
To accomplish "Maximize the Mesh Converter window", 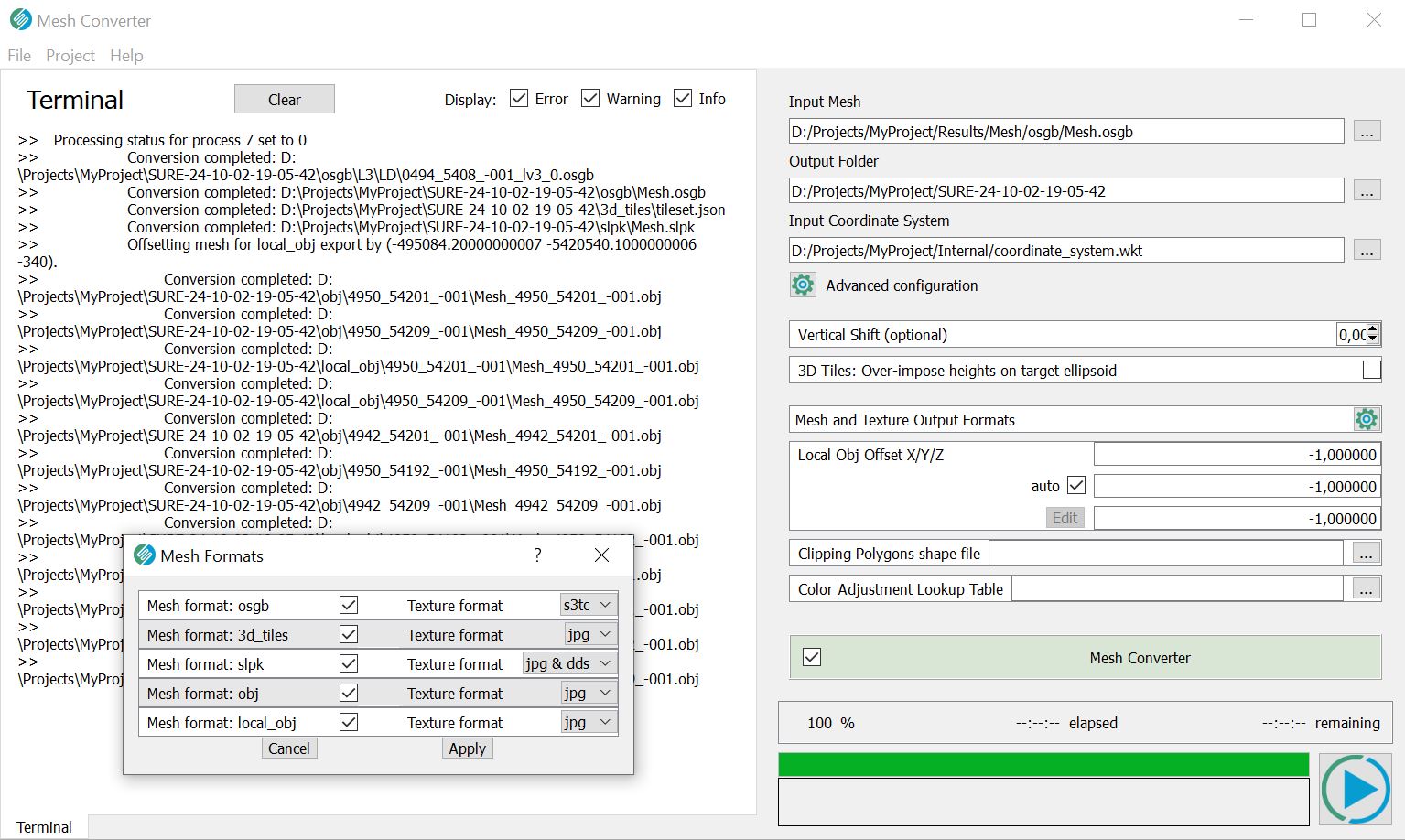I will pos(1309,19).
